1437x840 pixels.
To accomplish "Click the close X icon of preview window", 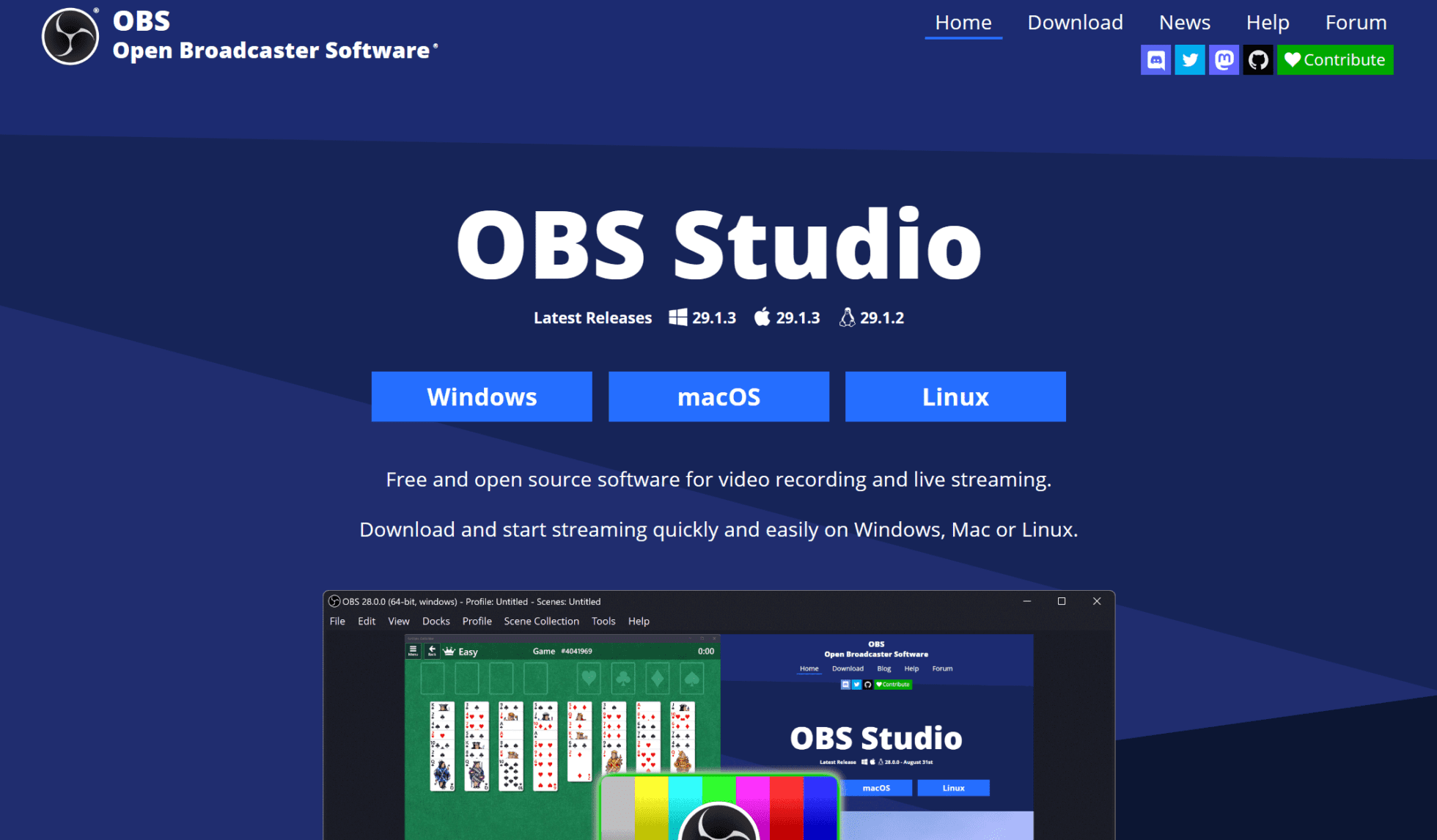I will 1097,601.
